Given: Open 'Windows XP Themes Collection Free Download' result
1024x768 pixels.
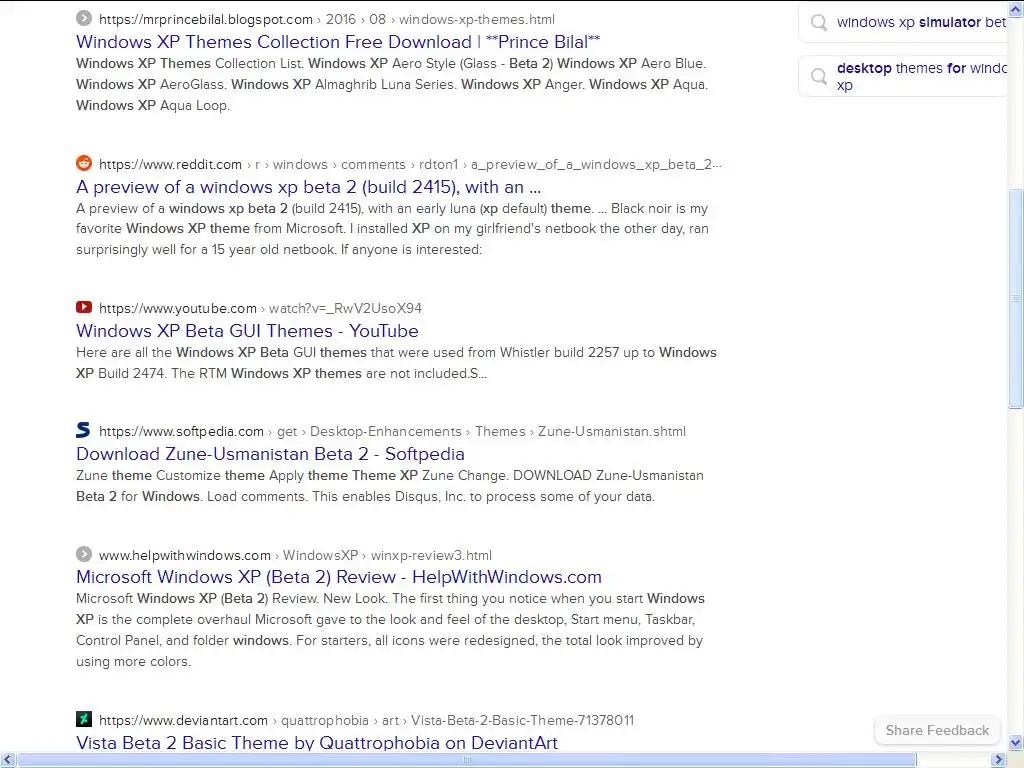Looking at the screenshot, I should (x=338, y=42).
